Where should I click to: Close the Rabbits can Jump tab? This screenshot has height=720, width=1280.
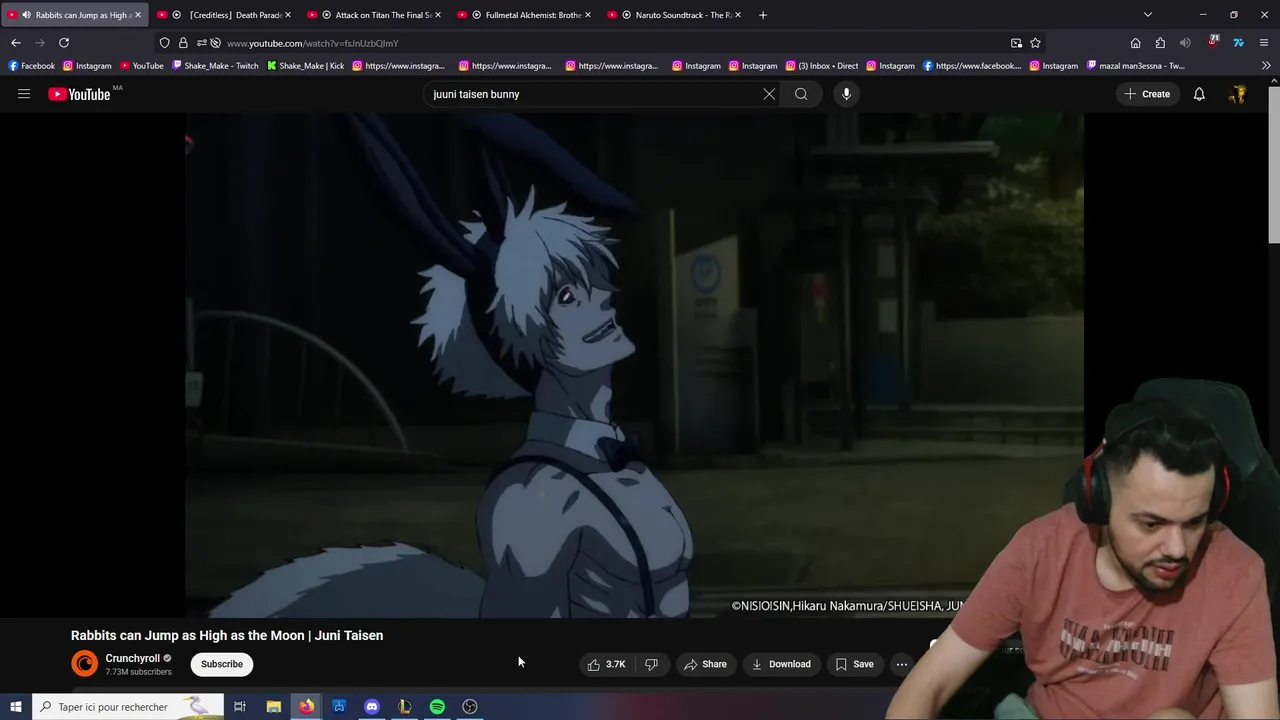(138, 15)
